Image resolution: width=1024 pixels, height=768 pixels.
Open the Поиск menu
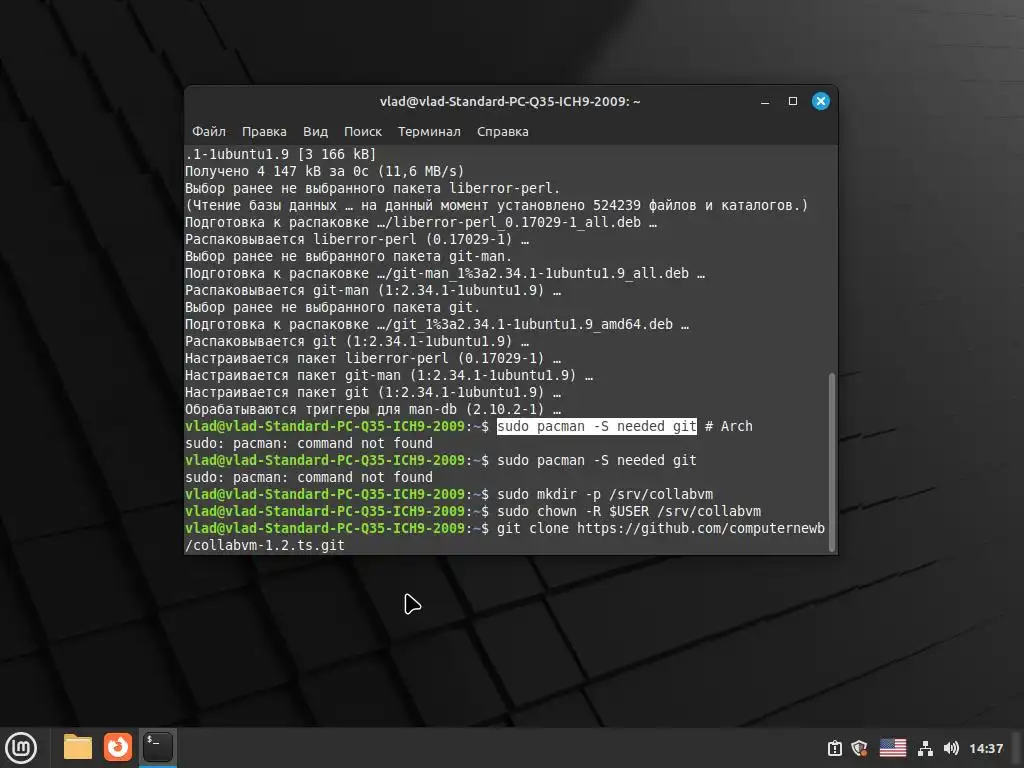coord(362,131)
